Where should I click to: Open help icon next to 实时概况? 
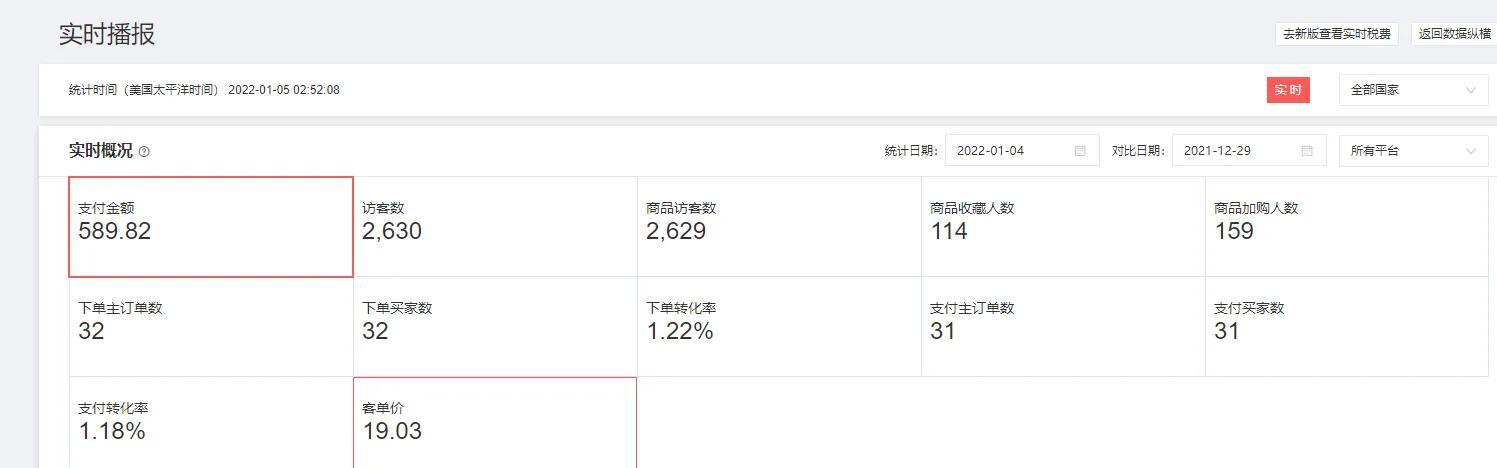[x=144, y=152]
